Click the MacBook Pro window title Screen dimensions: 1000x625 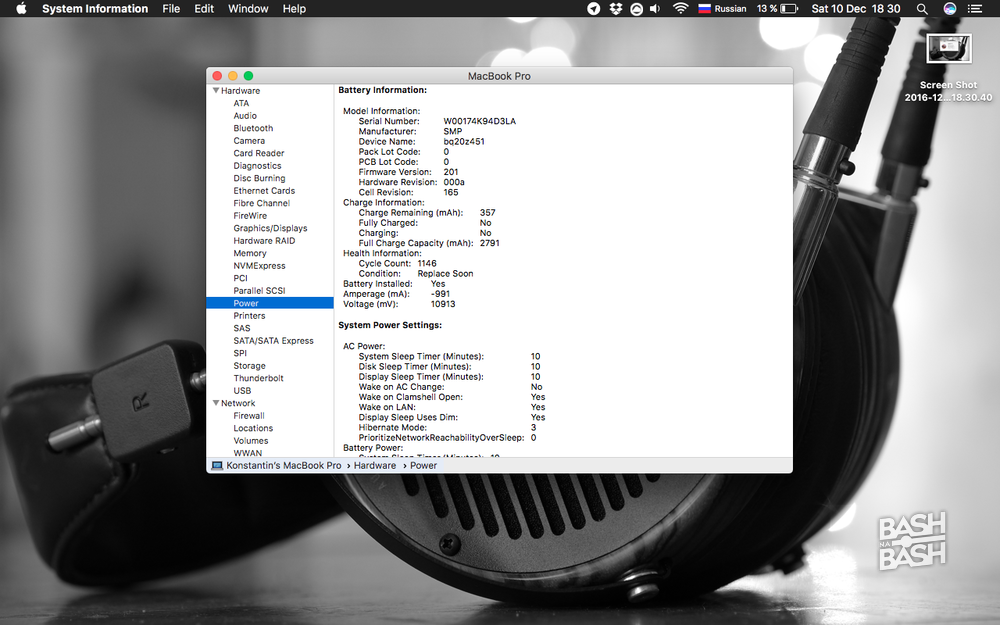[x=499, y=76]
